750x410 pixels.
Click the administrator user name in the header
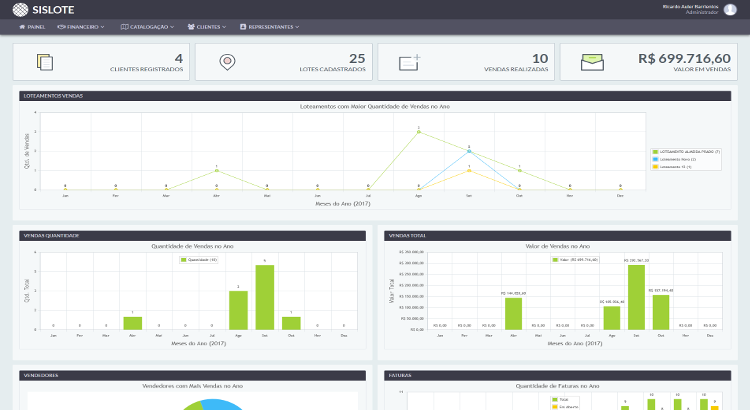[690, 7]
